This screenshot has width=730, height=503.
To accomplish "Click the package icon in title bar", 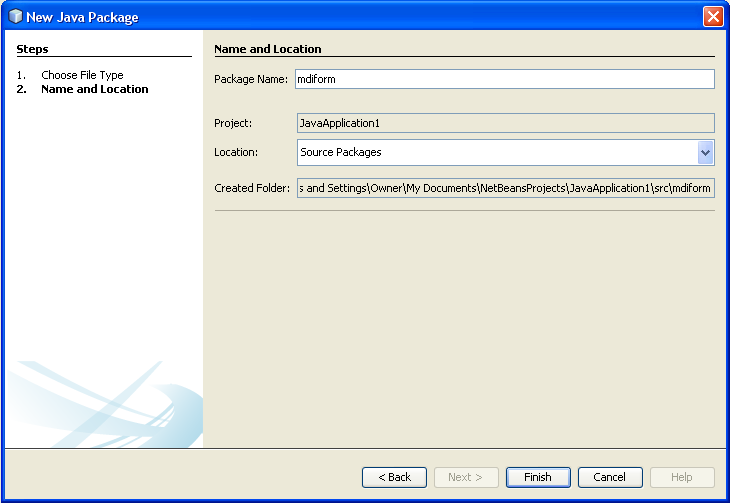I will click(15, 16).
